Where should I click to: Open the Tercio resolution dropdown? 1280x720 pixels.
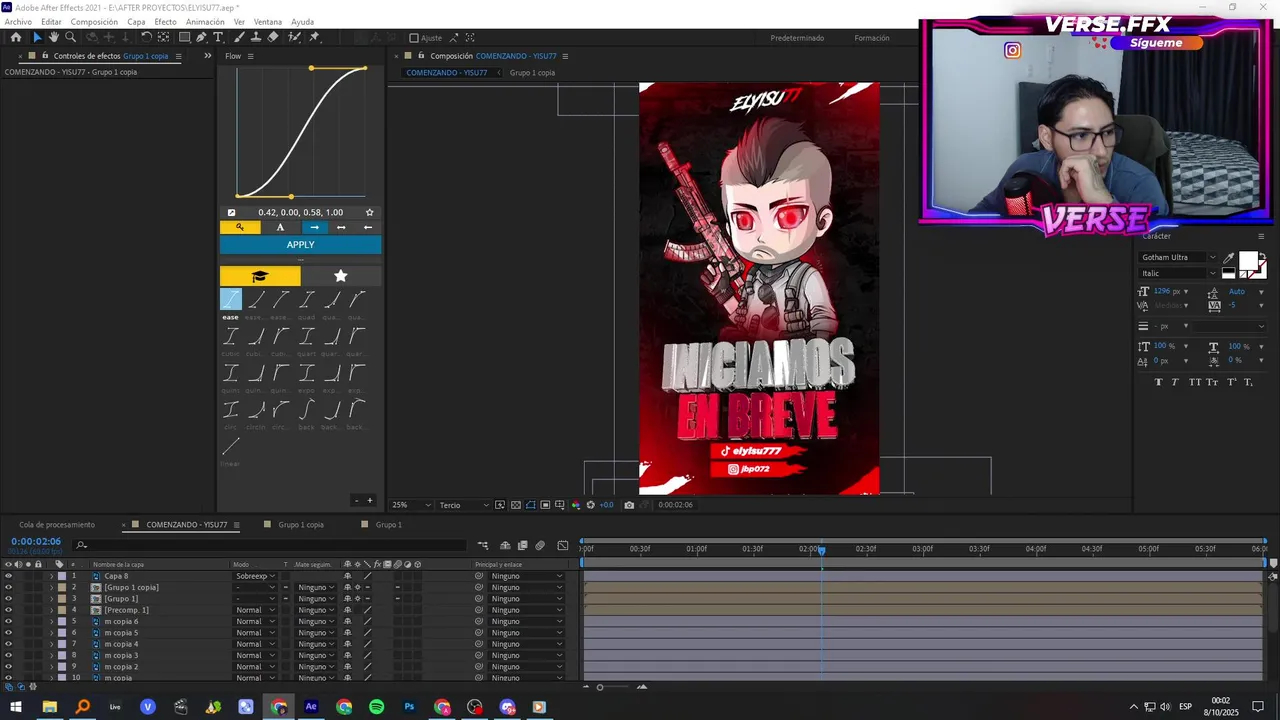click(x=464, y=505)
